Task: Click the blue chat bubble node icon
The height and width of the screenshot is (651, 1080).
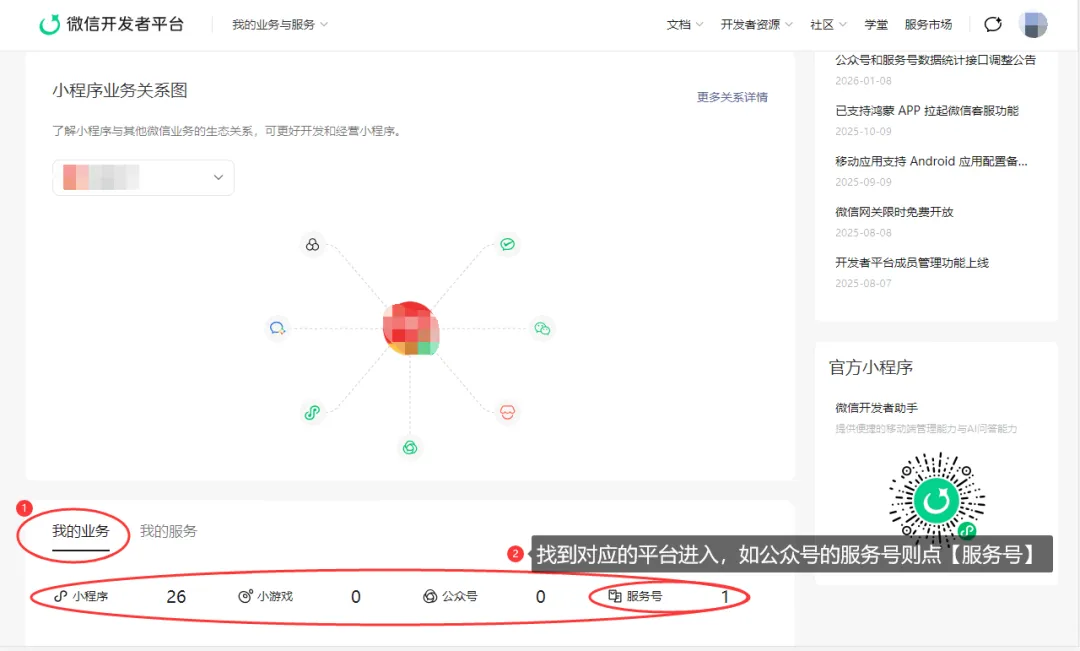Action: pos(278,328)
